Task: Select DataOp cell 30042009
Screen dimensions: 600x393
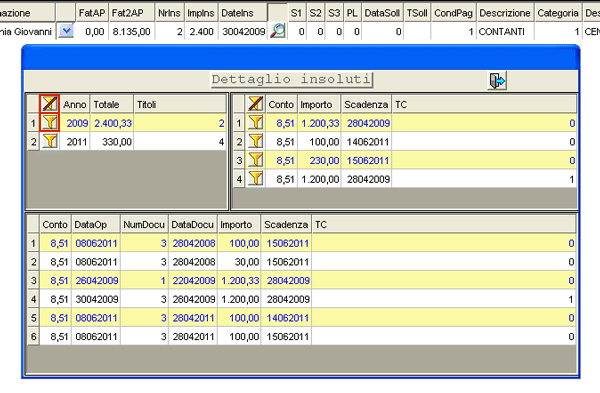Action: (x=96, y=299)
